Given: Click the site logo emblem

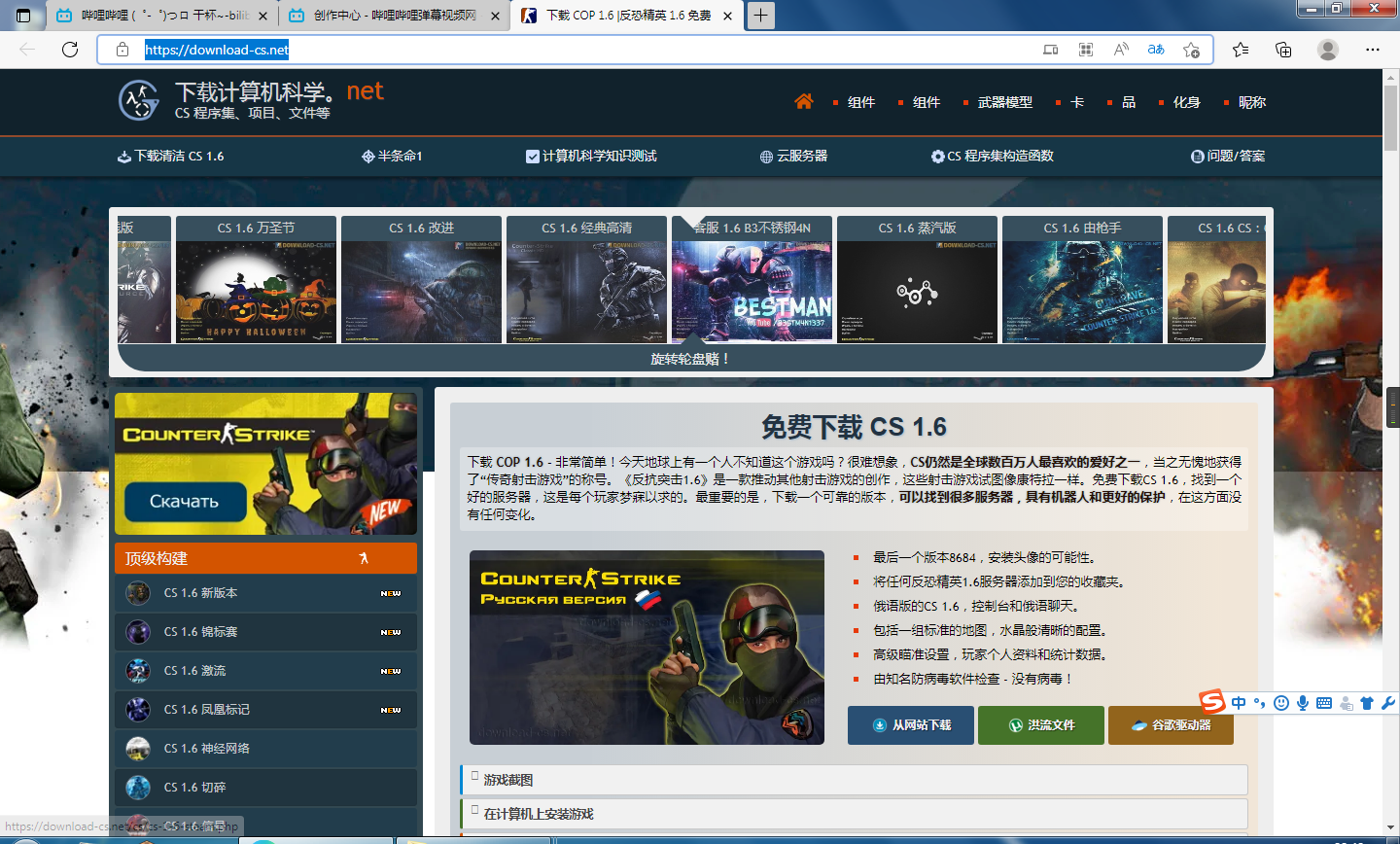Looking at the screenshot, I should pos(139,100).
